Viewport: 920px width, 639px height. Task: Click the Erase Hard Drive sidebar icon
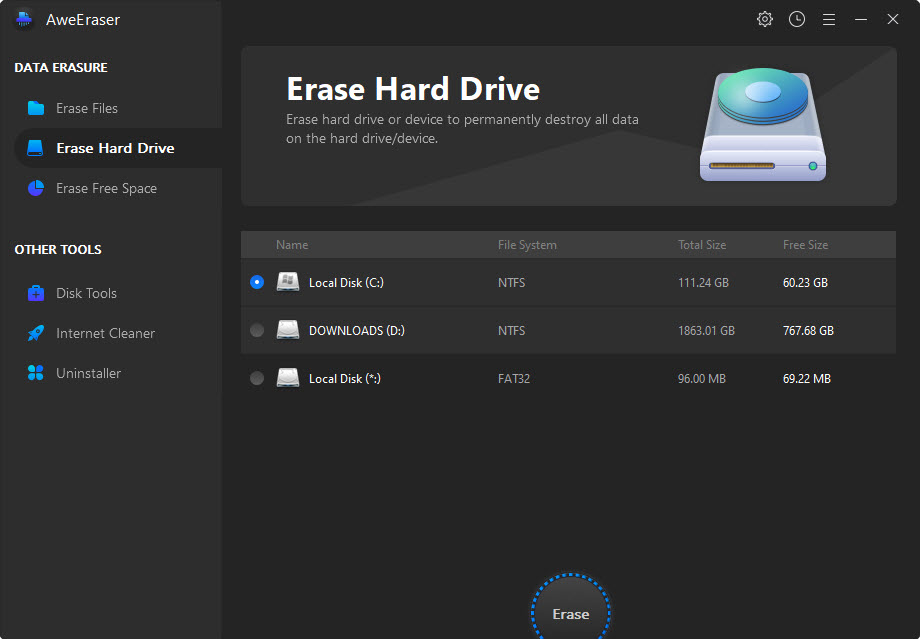[35, 148]
